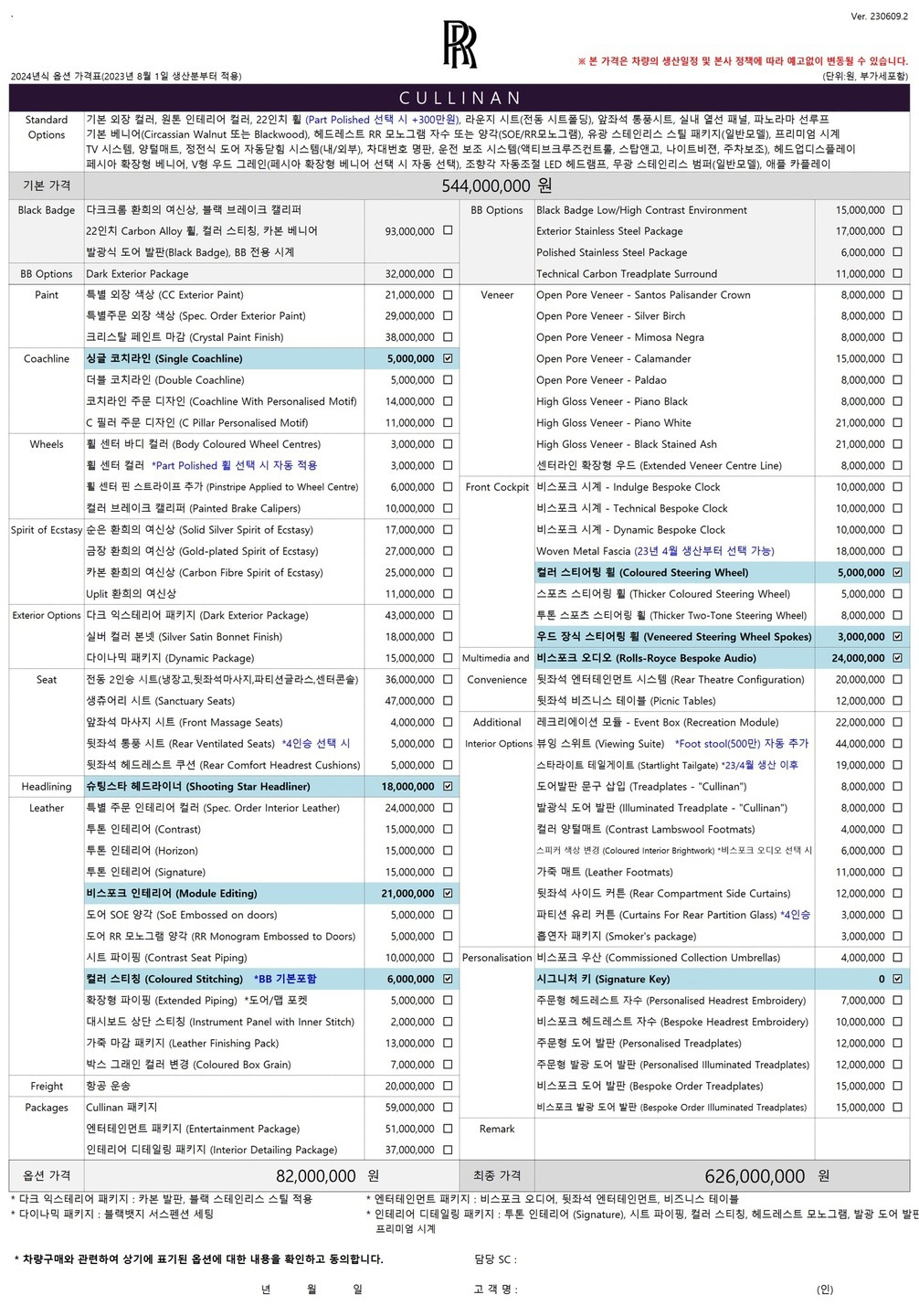Check the Santos Palisander Crown veneer box

point(897,295)
